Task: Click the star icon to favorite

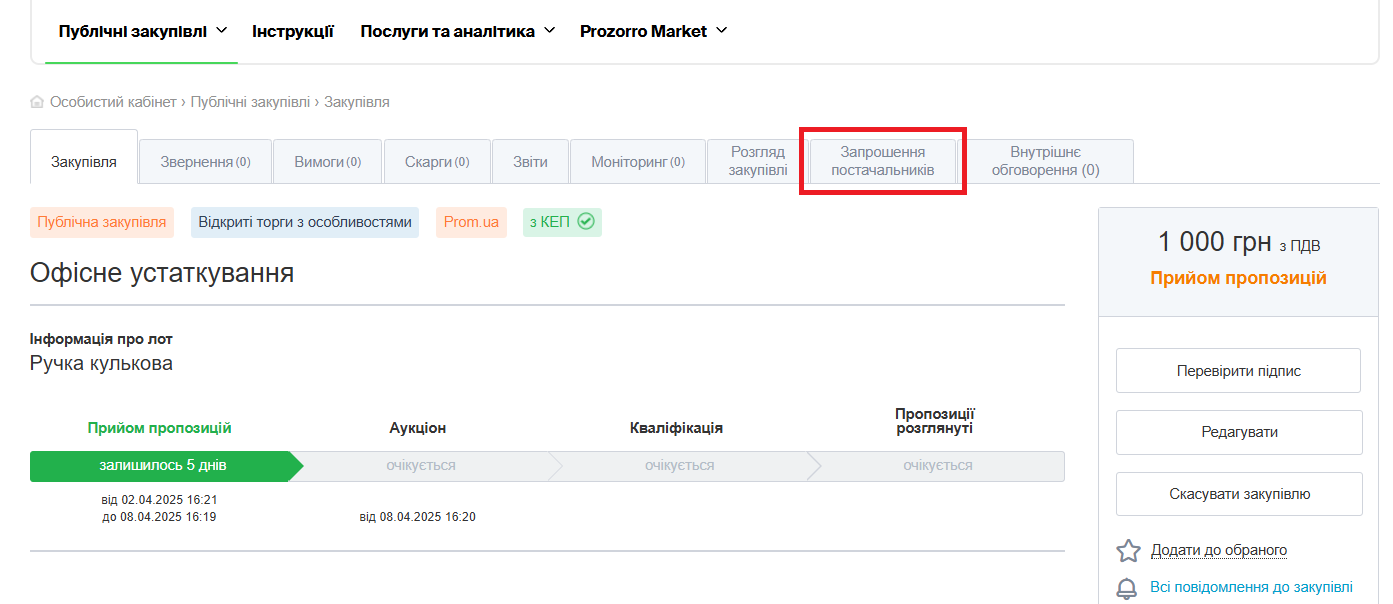Action: click(1128, 551)
